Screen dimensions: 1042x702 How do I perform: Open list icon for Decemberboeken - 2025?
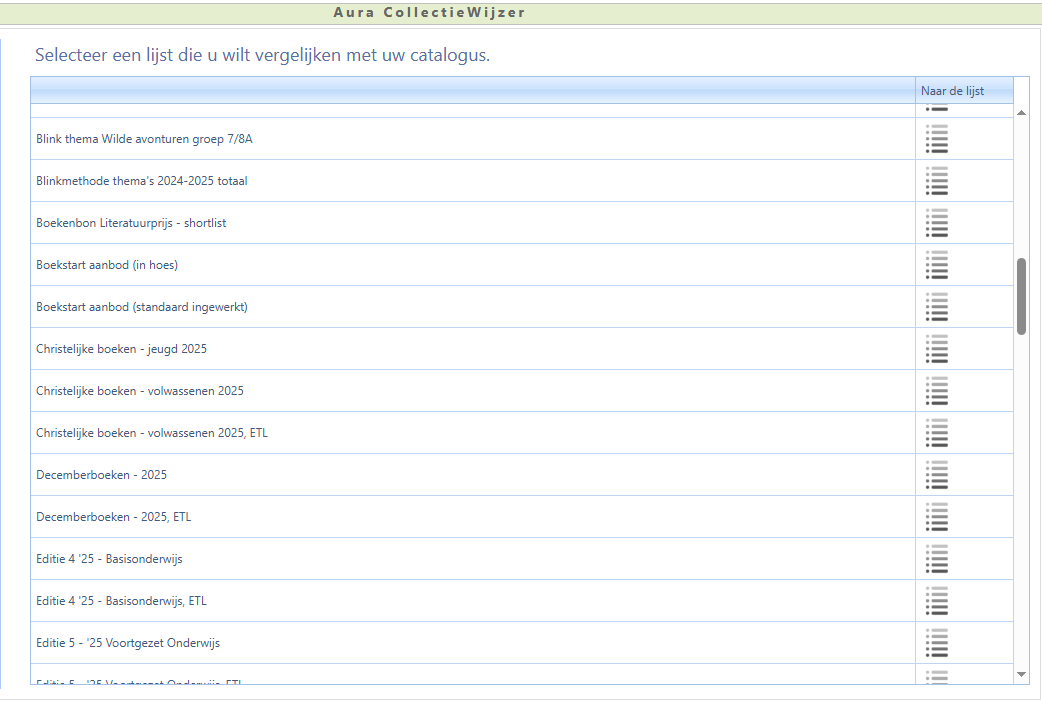click(x=937, y=475)
